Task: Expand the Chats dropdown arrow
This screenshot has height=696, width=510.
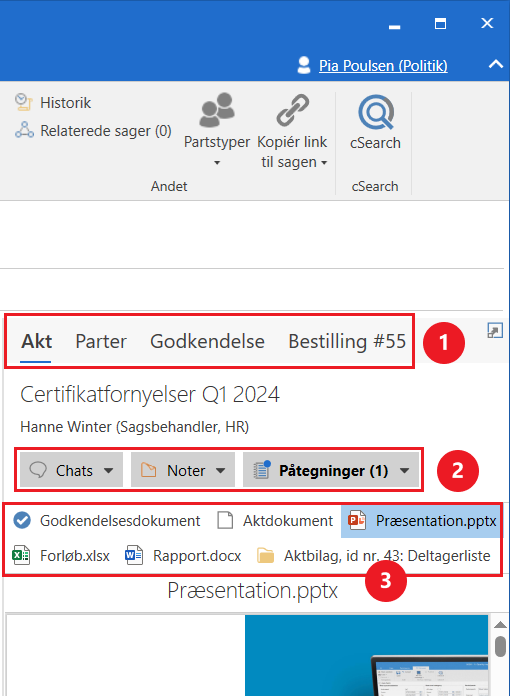Action: 109,471
